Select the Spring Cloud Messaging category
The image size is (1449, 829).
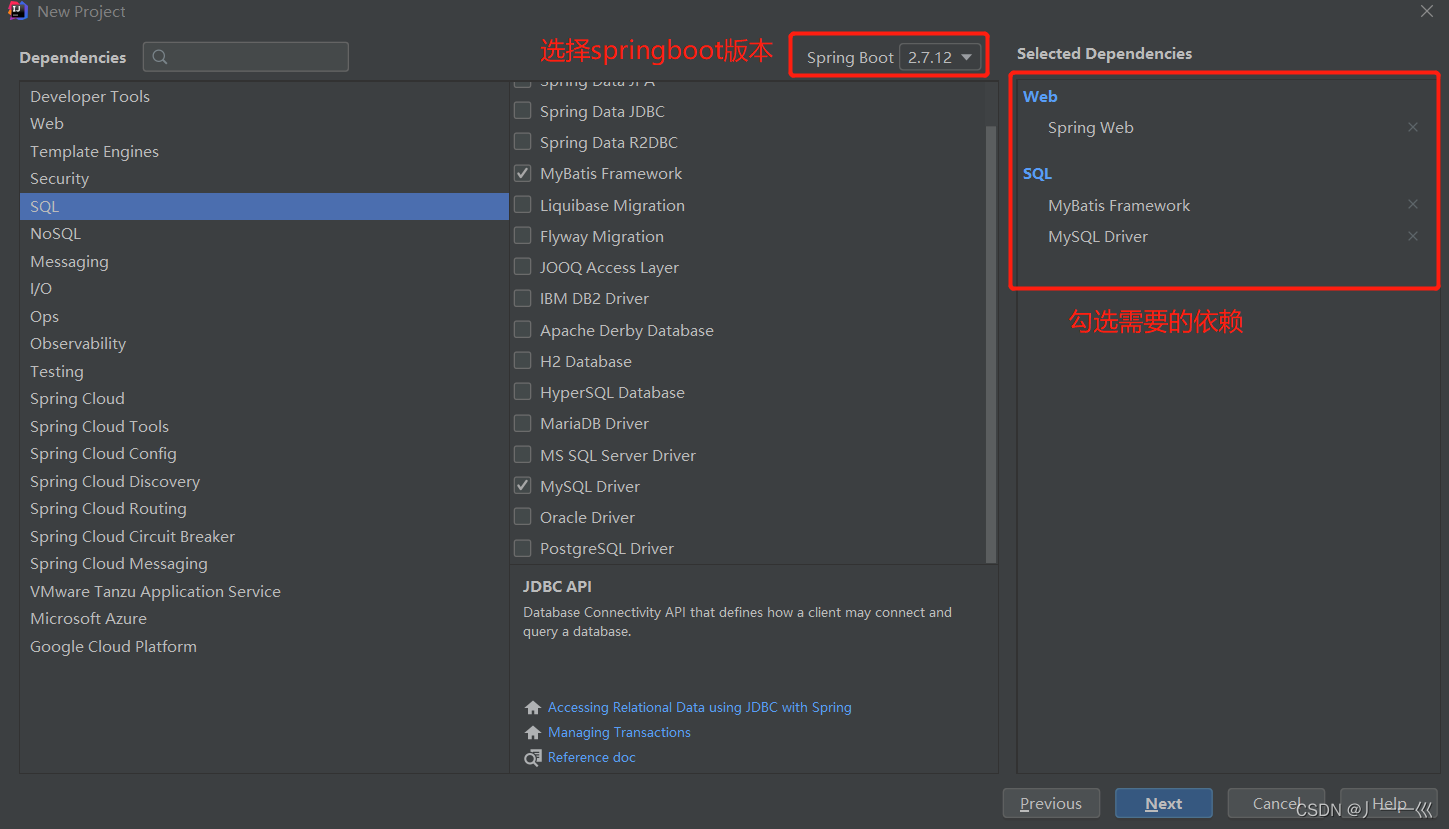(264, 564)
